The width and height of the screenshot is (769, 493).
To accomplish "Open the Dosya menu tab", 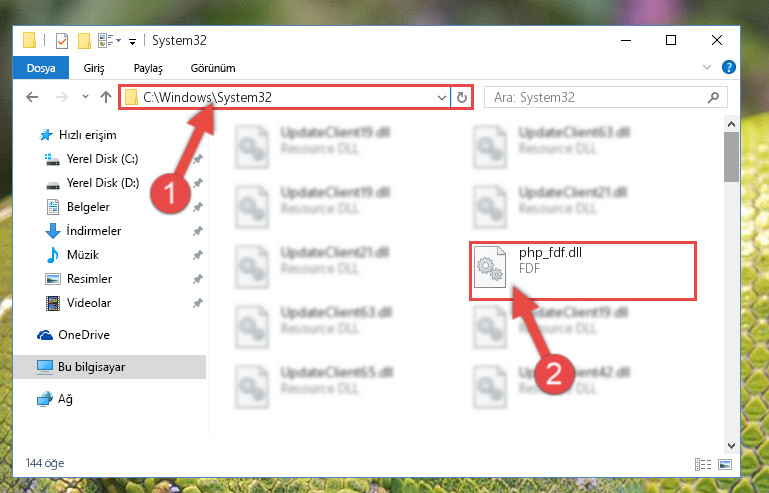I will pyautogui.click(x=41, y=68).
